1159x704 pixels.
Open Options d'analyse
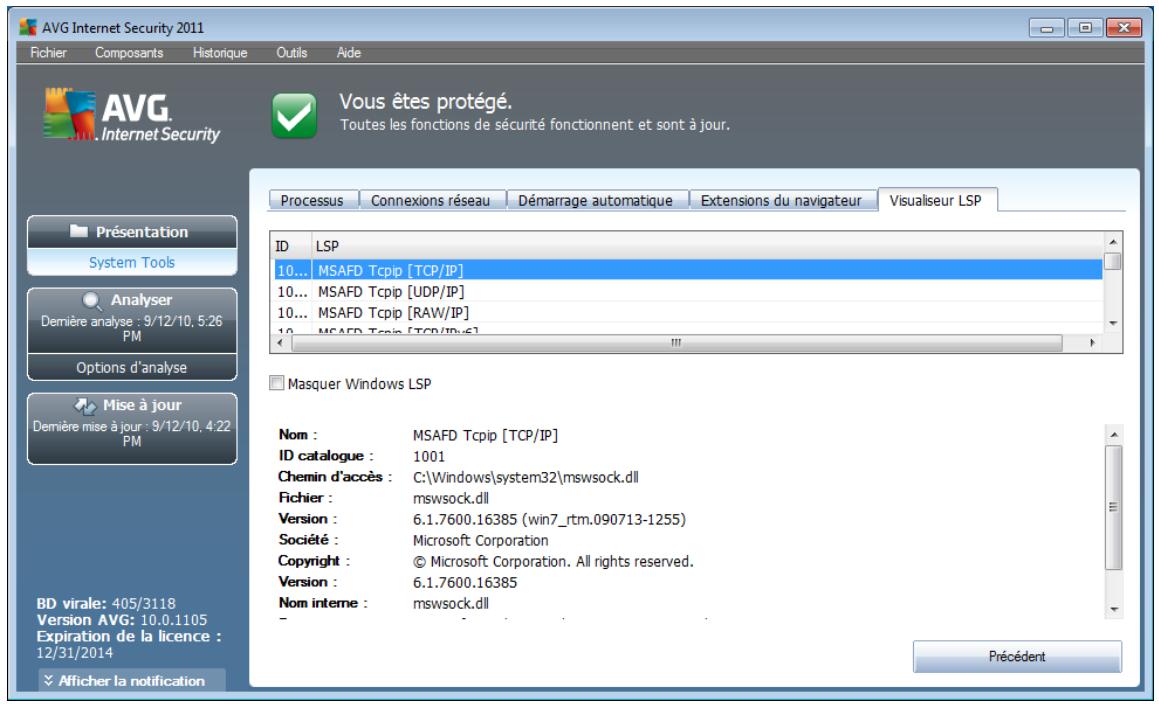click(x=132, y=368)
